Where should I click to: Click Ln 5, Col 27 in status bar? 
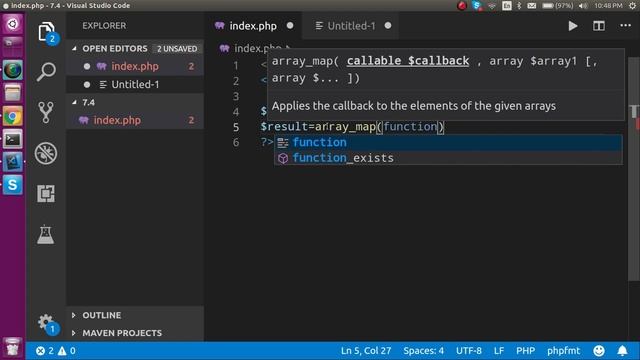[366, 351]
